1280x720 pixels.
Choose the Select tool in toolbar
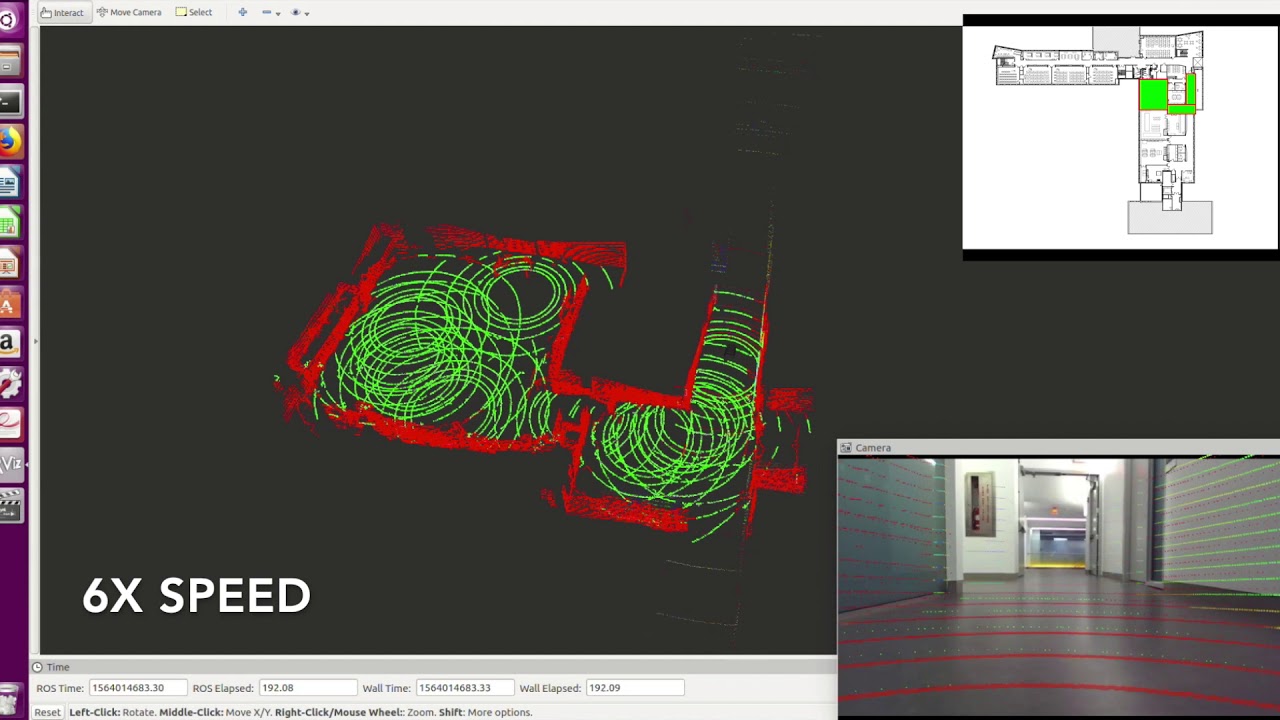(194, 12)
